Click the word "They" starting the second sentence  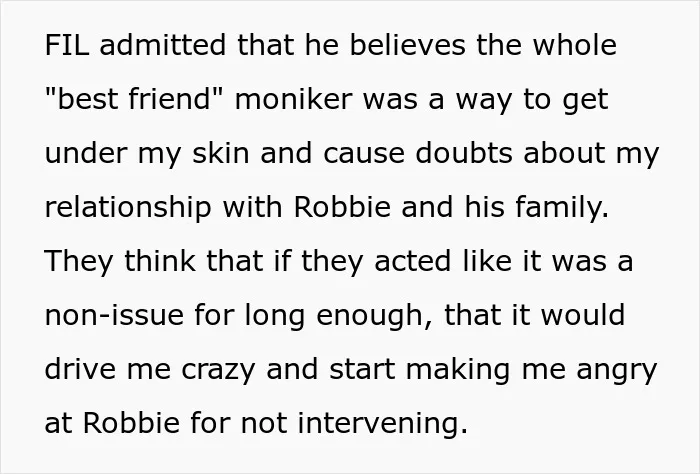point(79,261)
